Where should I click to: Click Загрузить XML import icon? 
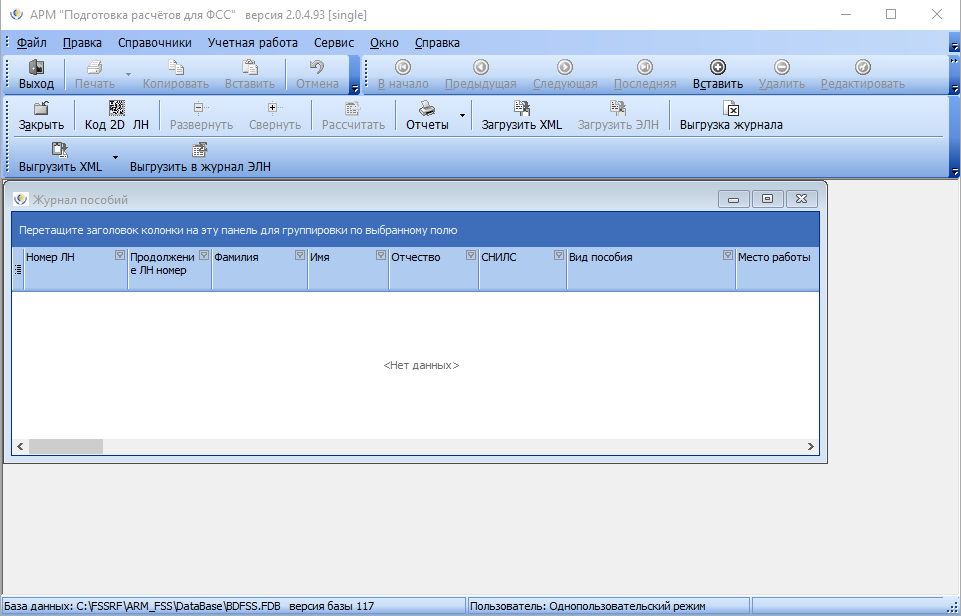(x=522, y=108)
